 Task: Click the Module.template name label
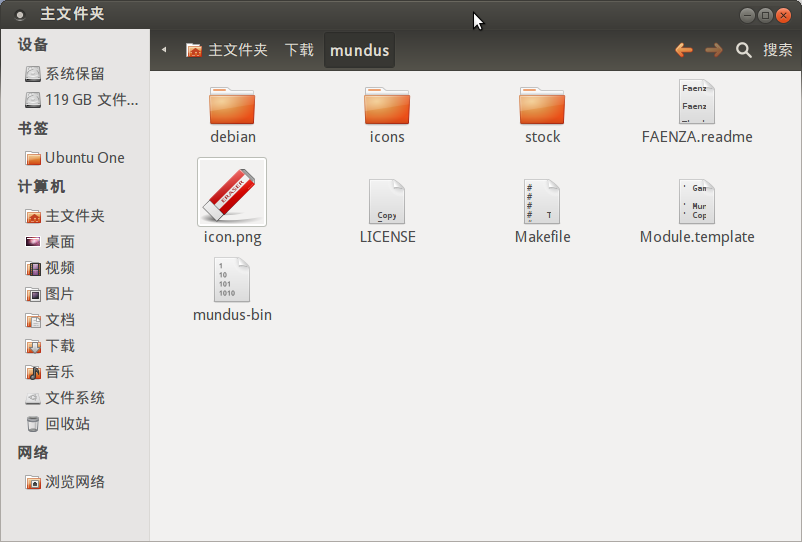click(697, 237)
